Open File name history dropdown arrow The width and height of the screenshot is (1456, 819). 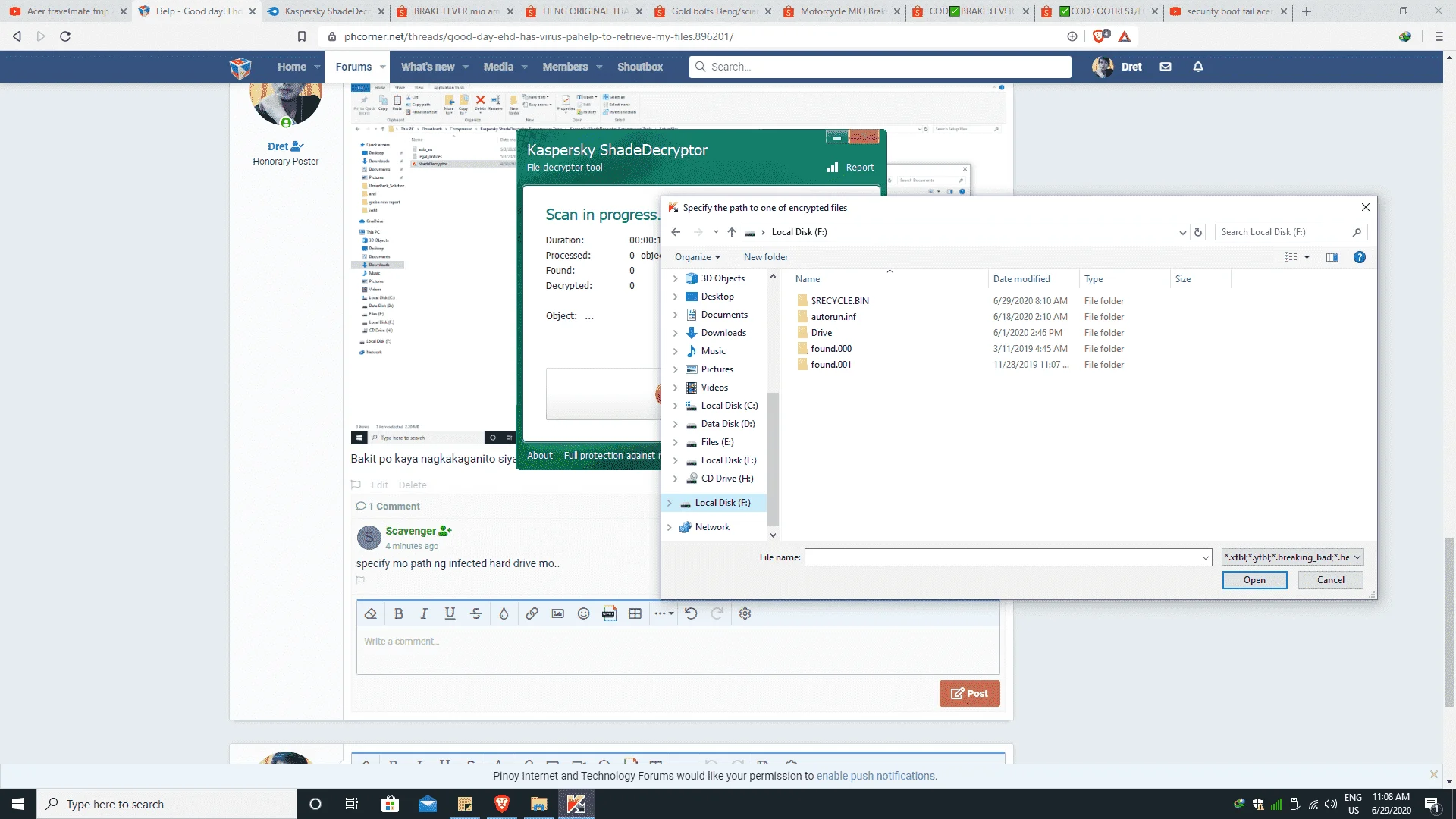coord(1205,557)
